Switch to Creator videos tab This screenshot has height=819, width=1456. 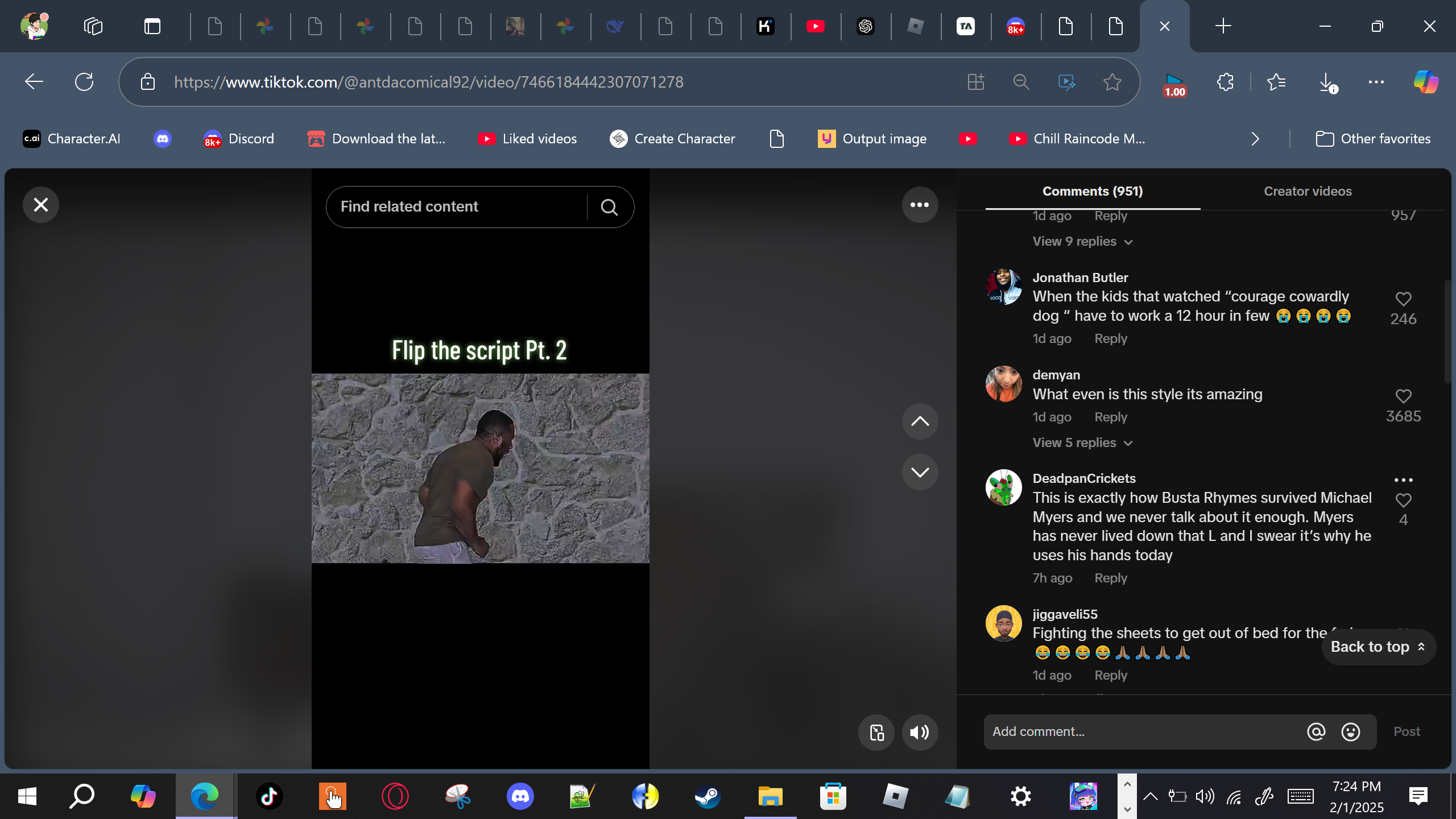(1308, 192)
